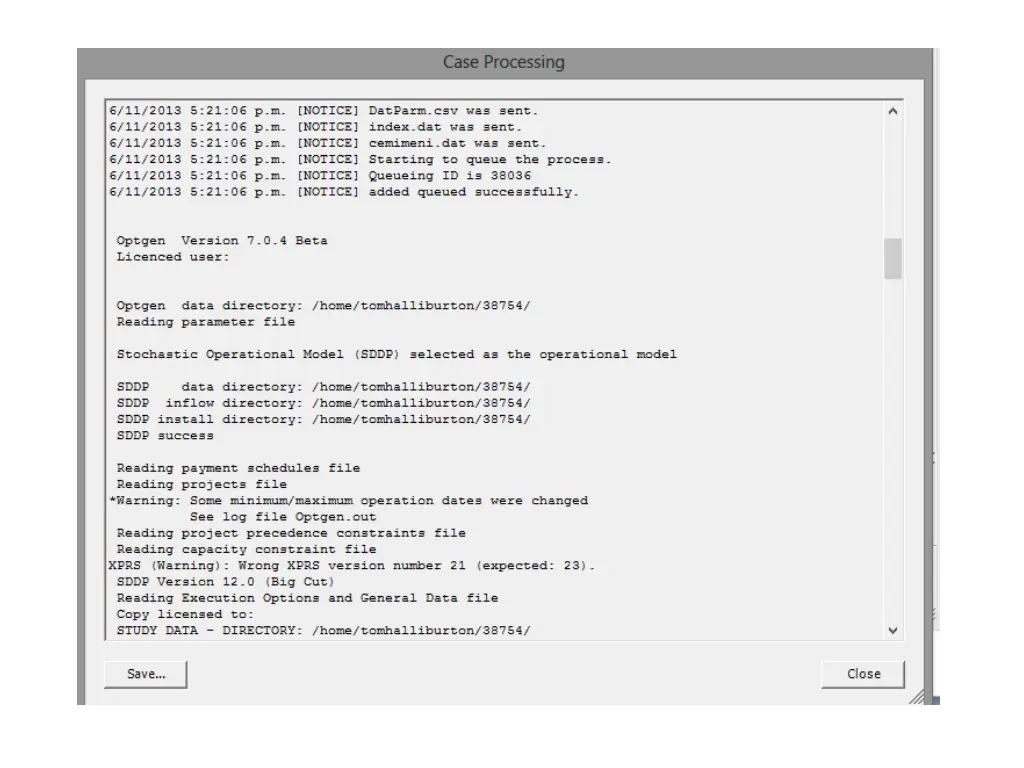Click the scrollbar up arrow
Viewport: 1024px width, 768px height.
tap(893, 111)
